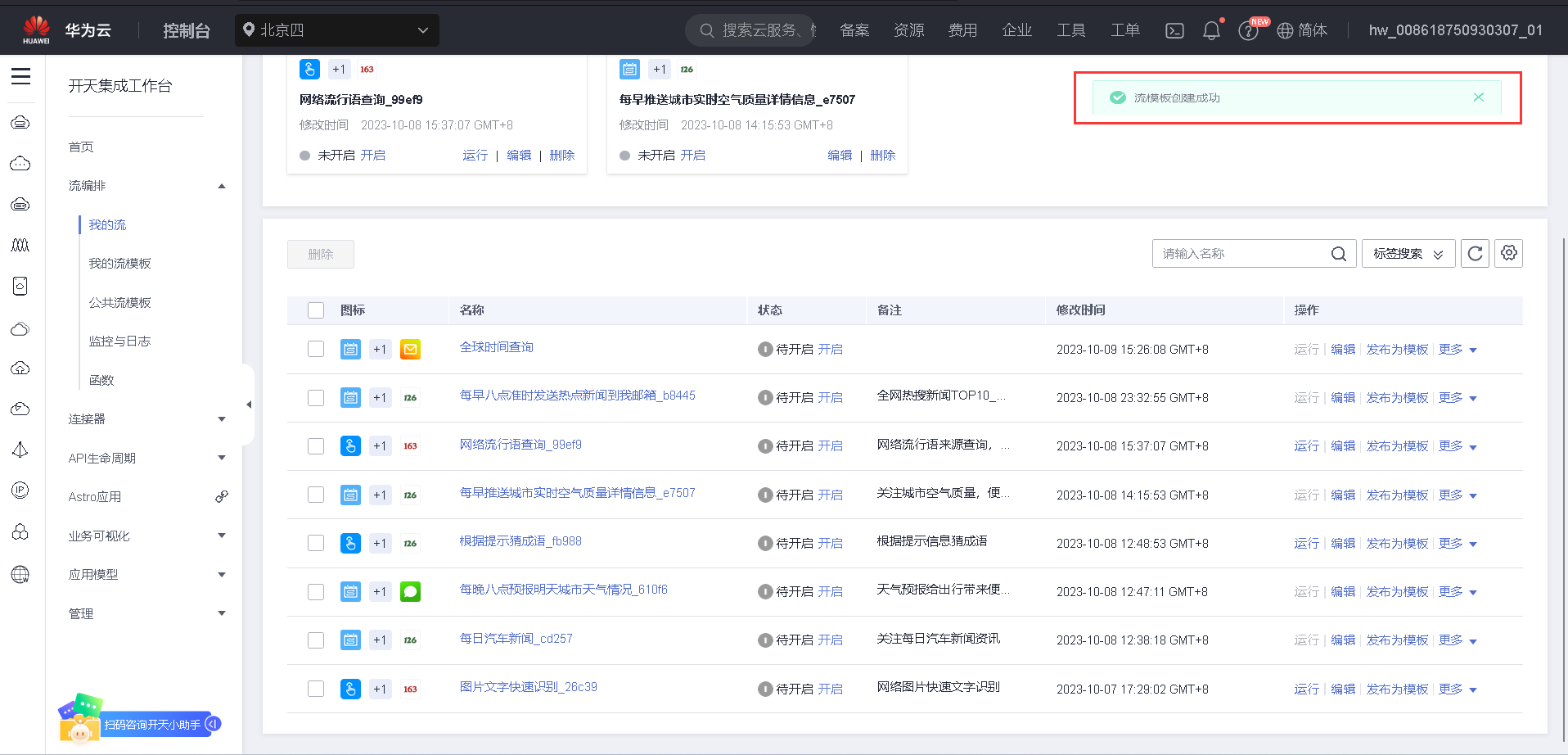Click 开启 to enable 全球时间查询
Viewport: 1568px width, 755px height.
(x=830, y=348)
